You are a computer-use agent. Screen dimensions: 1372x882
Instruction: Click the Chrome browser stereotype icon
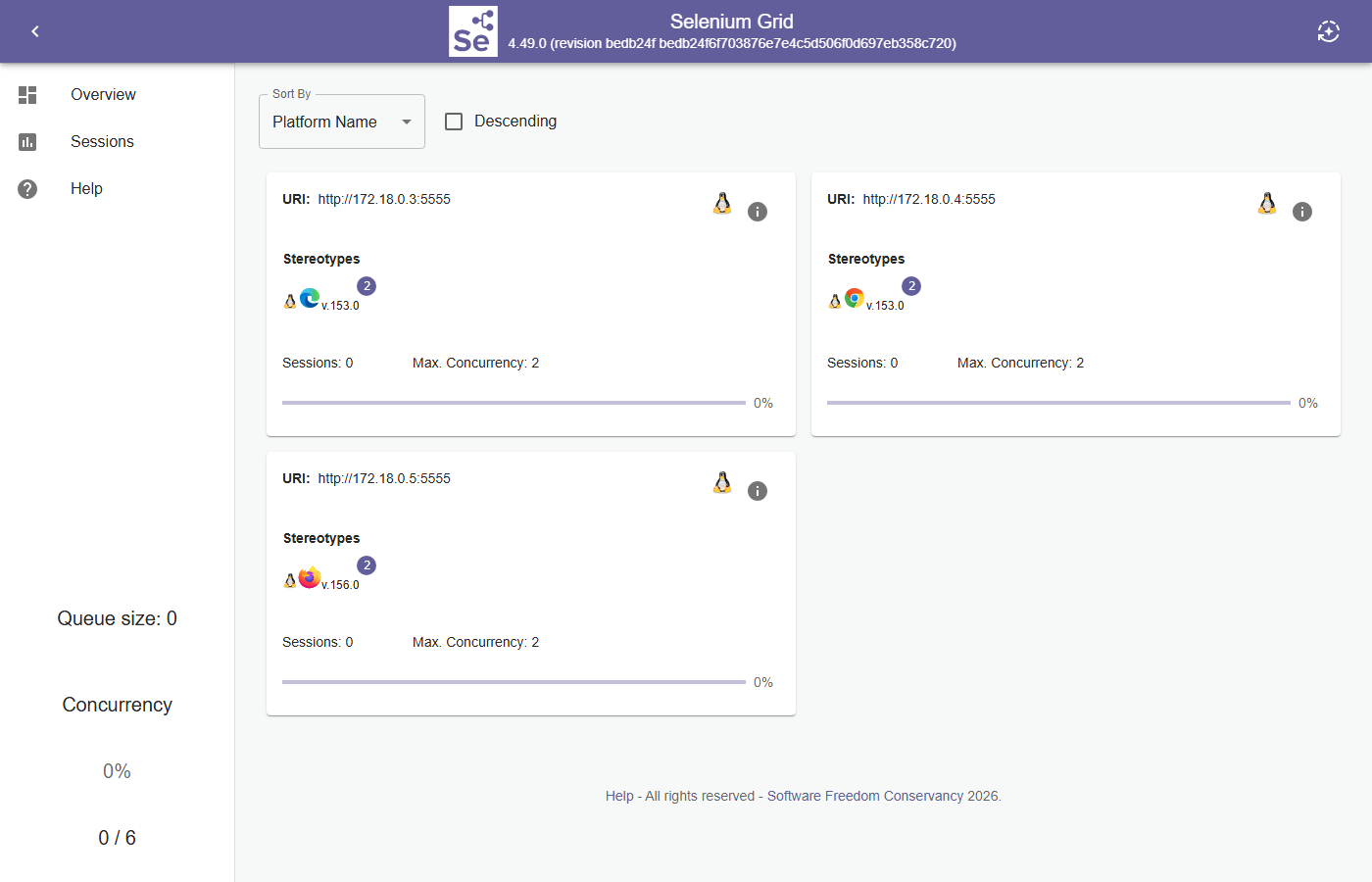pos(855,298)
